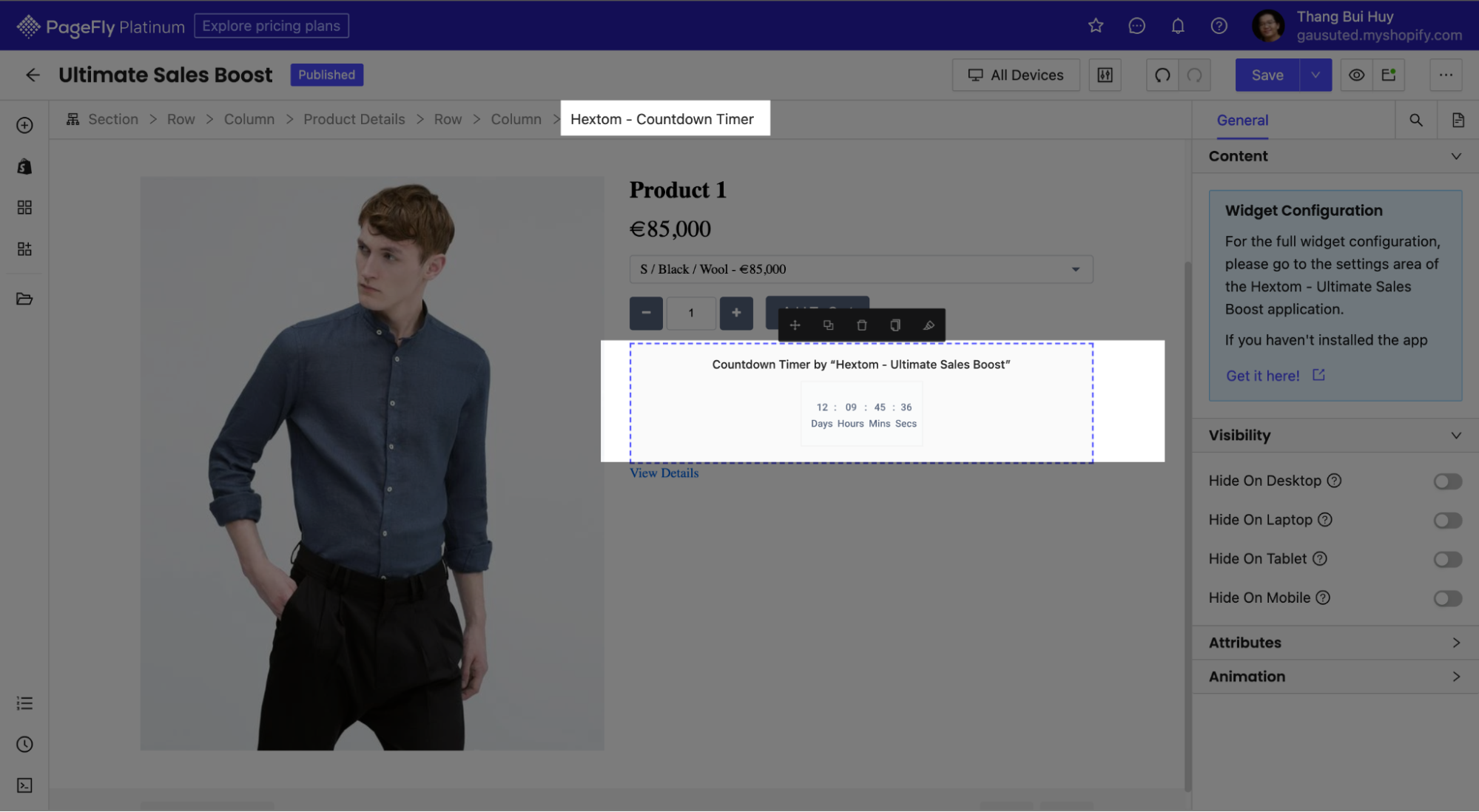This screenshot has width=1479, height=812.
Task: Select the last Column breadcrumb before Hextom
Action: [x=516, y=119]
